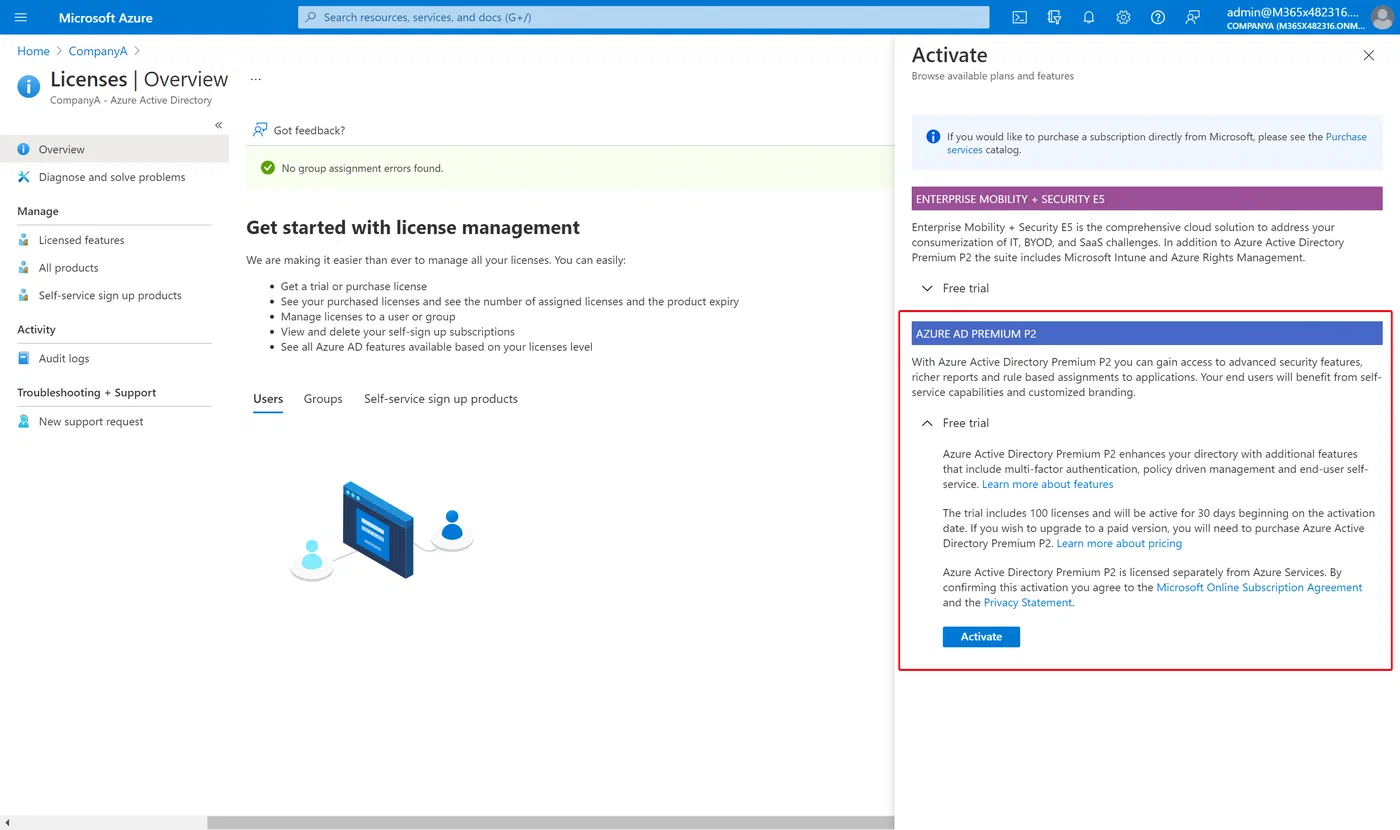The height and width of the screenshot is (830, 1400).
Task: Click the Activate button for Azure AD Premium P2
Action: (x=981, y=637)
